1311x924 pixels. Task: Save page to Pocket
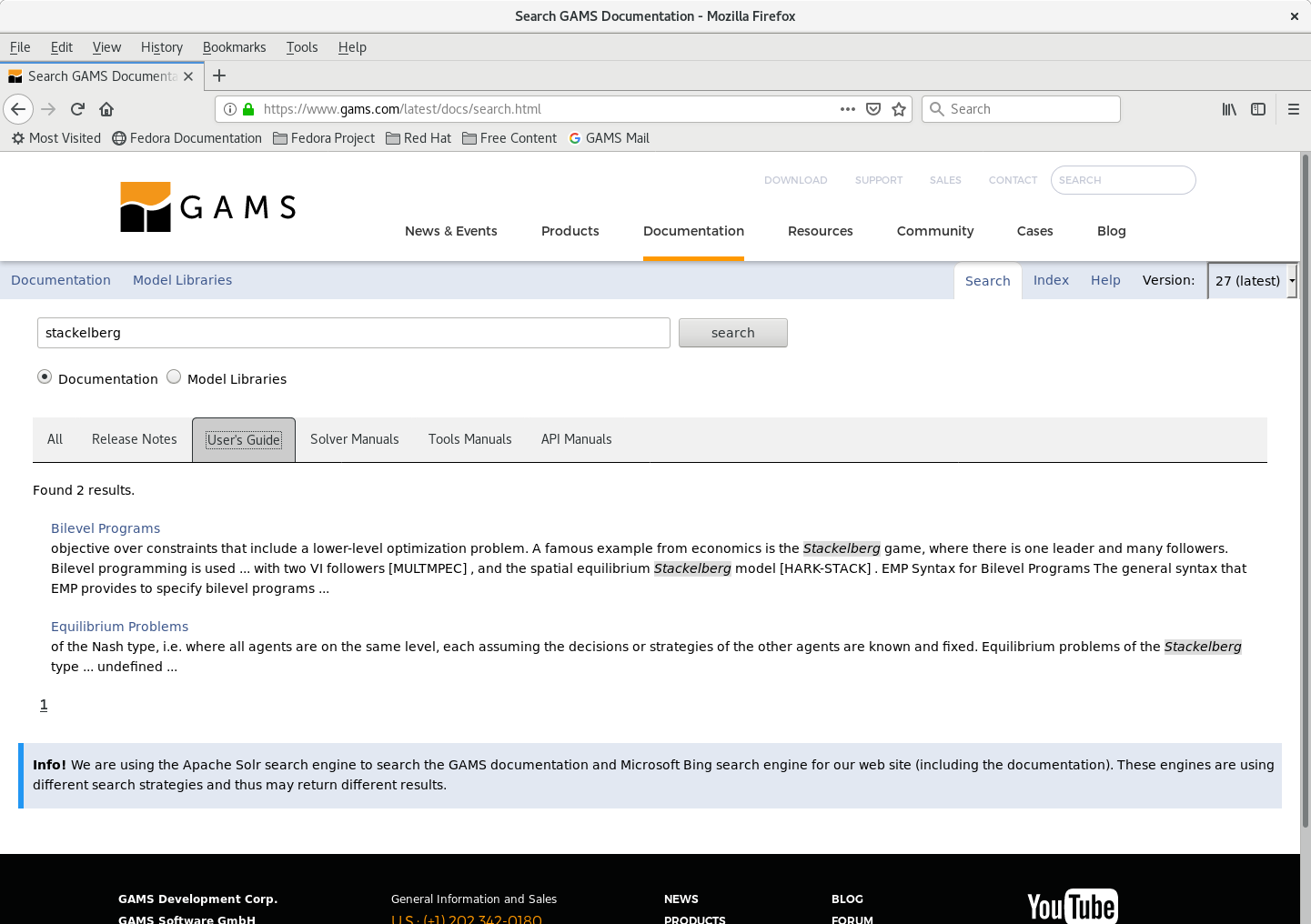pos(873,109)
